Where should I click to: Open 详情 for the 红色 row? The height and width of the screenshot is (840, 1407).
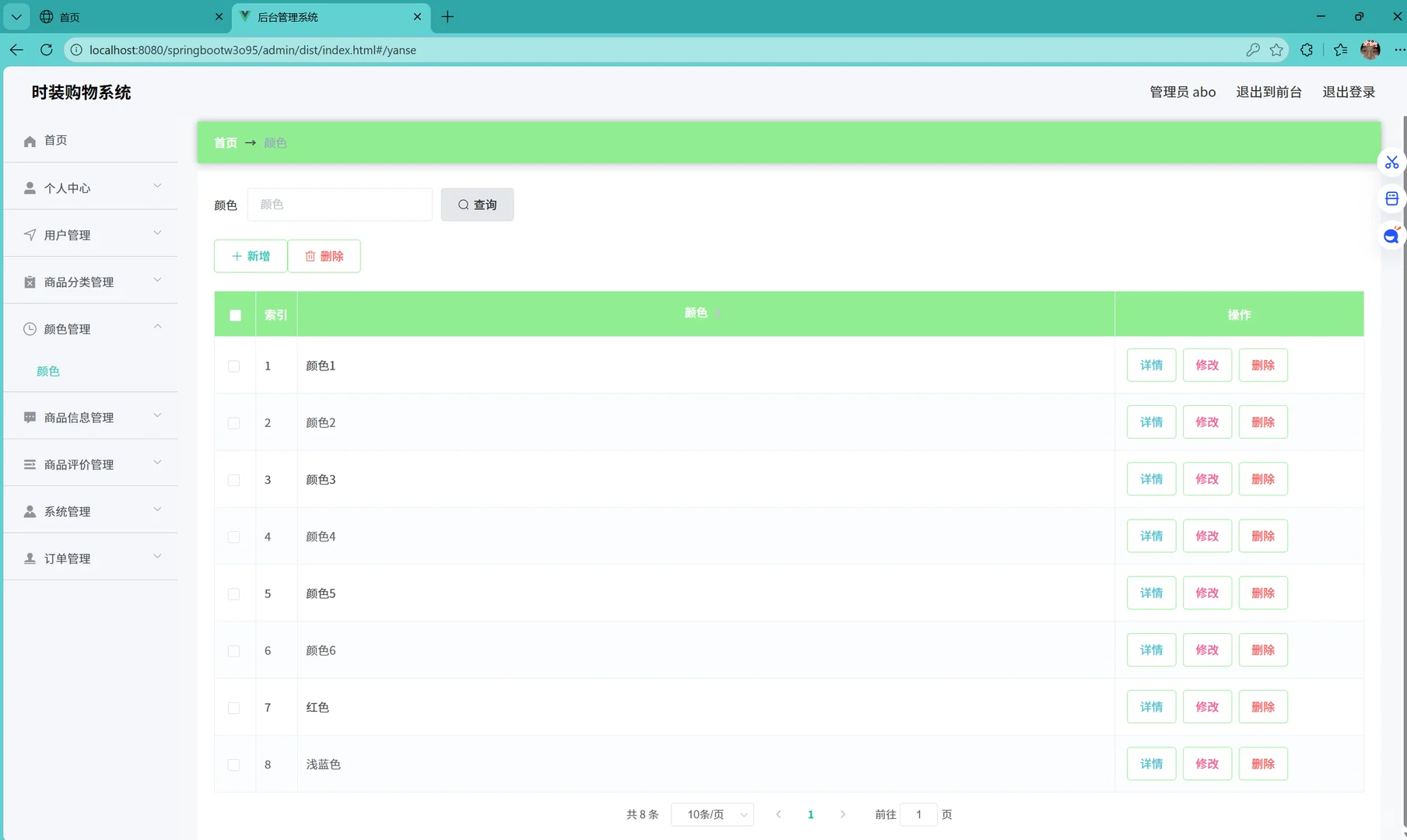click(1151, 707)
